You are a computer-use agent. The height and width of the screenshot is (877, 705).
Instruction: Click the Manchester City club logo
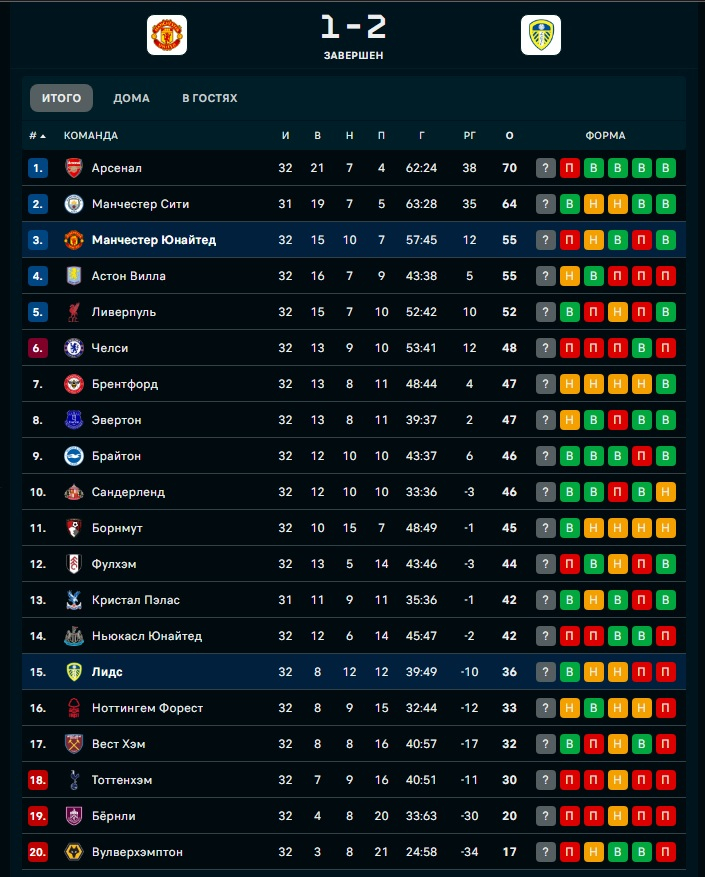coord(74,204)
